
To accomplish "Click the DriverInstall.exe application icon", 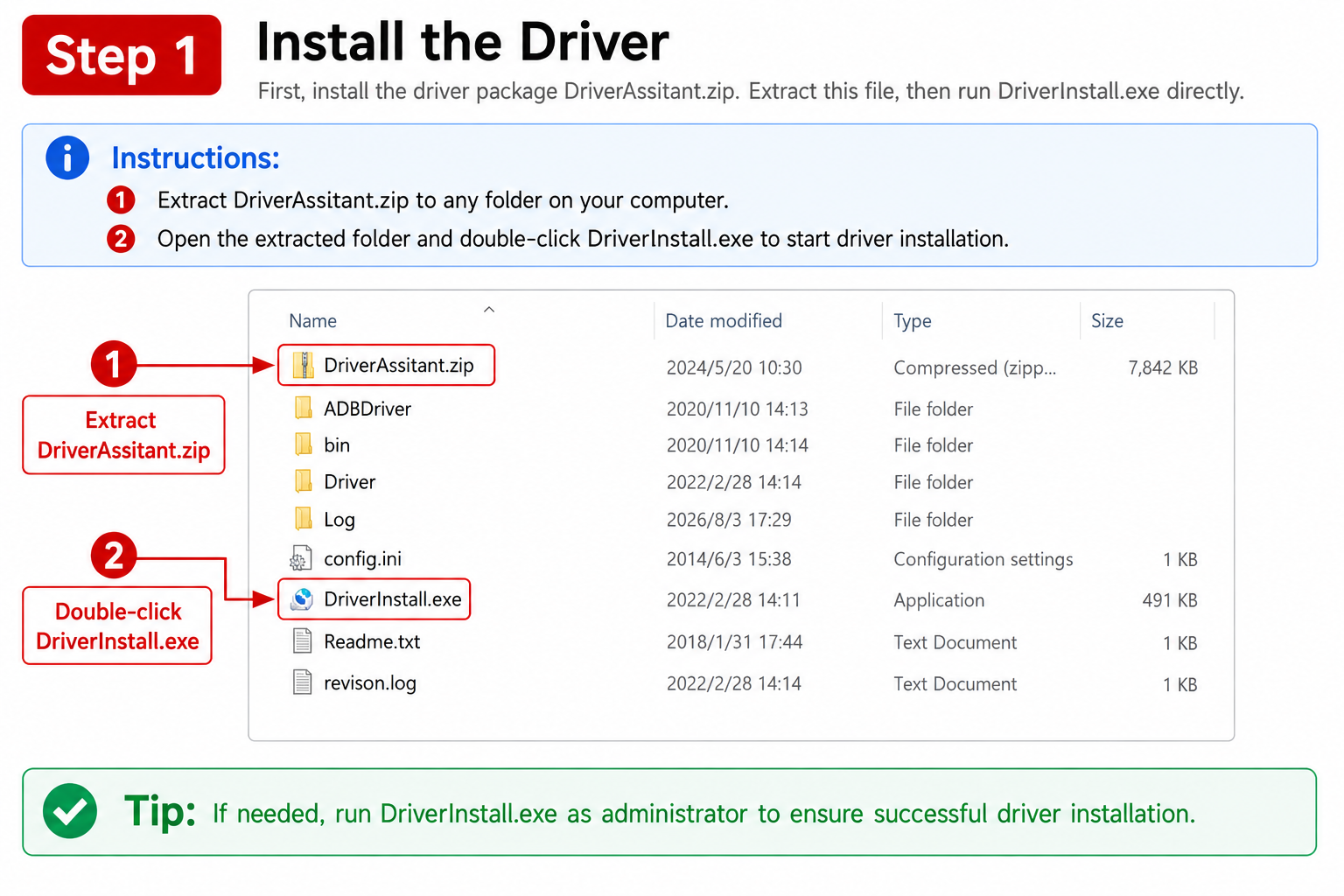I will (x=302, y=599).
